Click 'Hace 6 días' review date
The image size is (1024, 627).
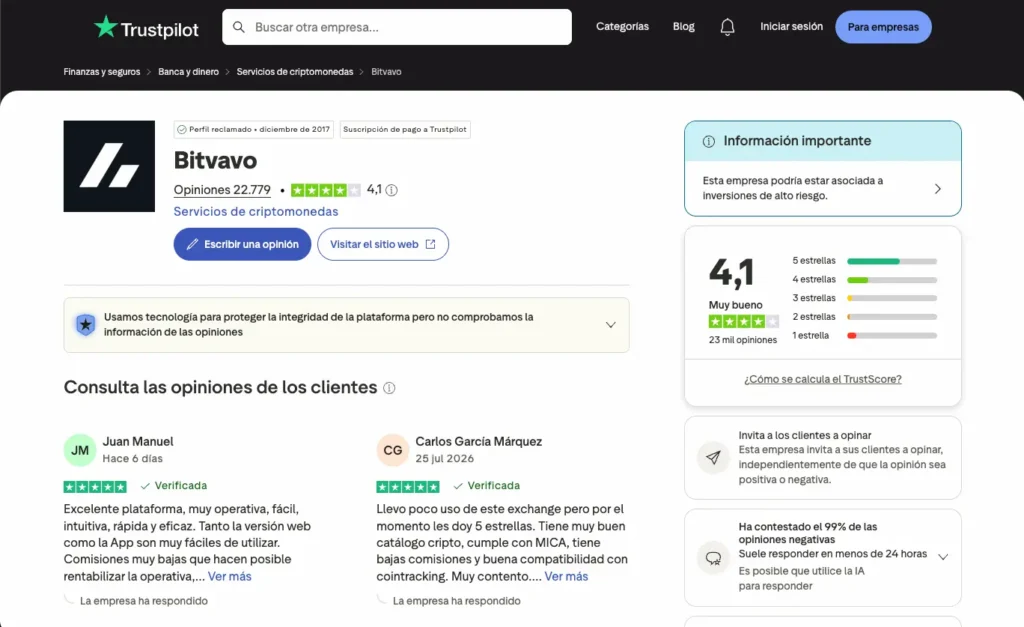(x=133, y=458)
